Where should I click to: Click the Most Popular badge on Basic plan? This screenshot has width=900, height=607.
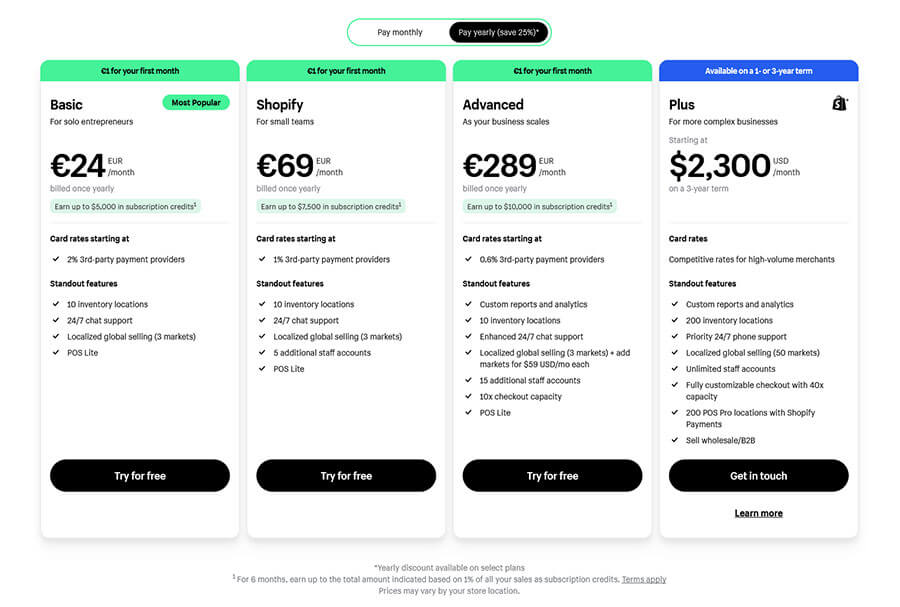(196, 102)
